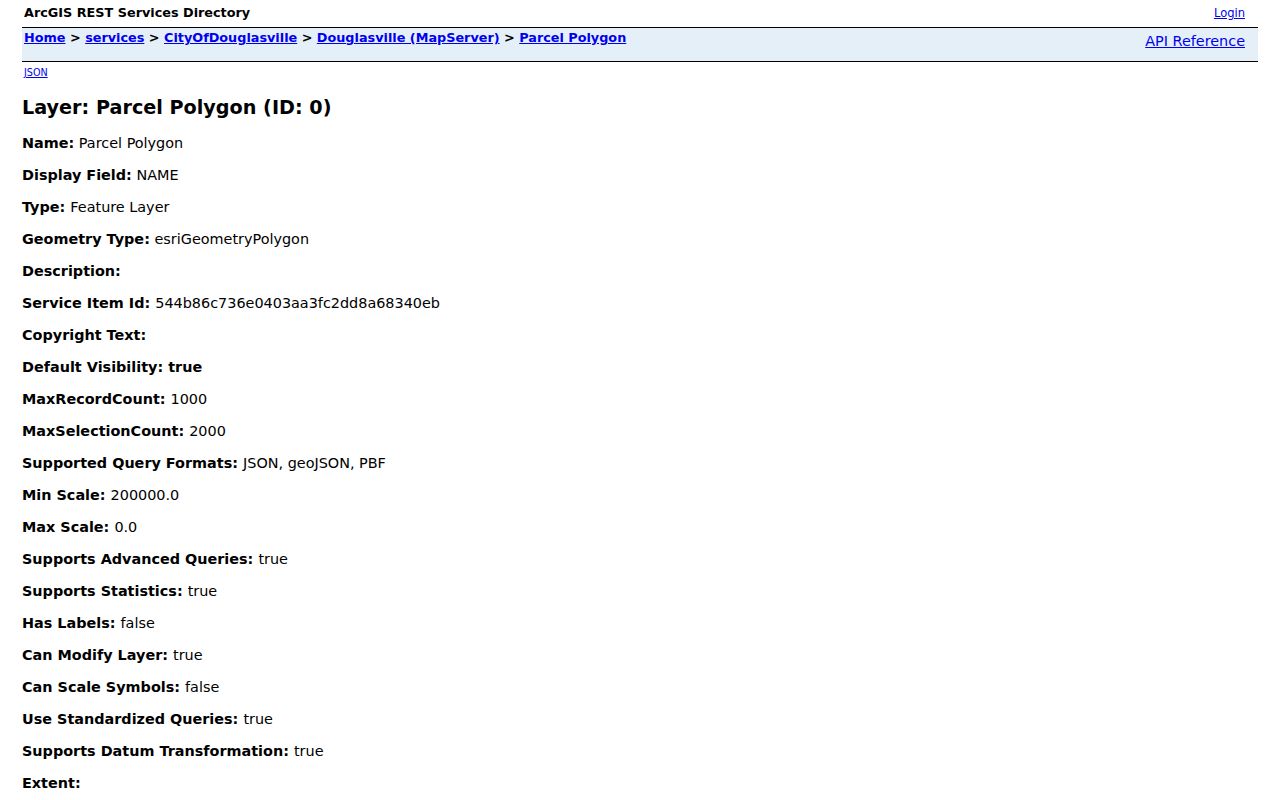Click the Supports Advanced Queries: true line

(x=155, y=559)
